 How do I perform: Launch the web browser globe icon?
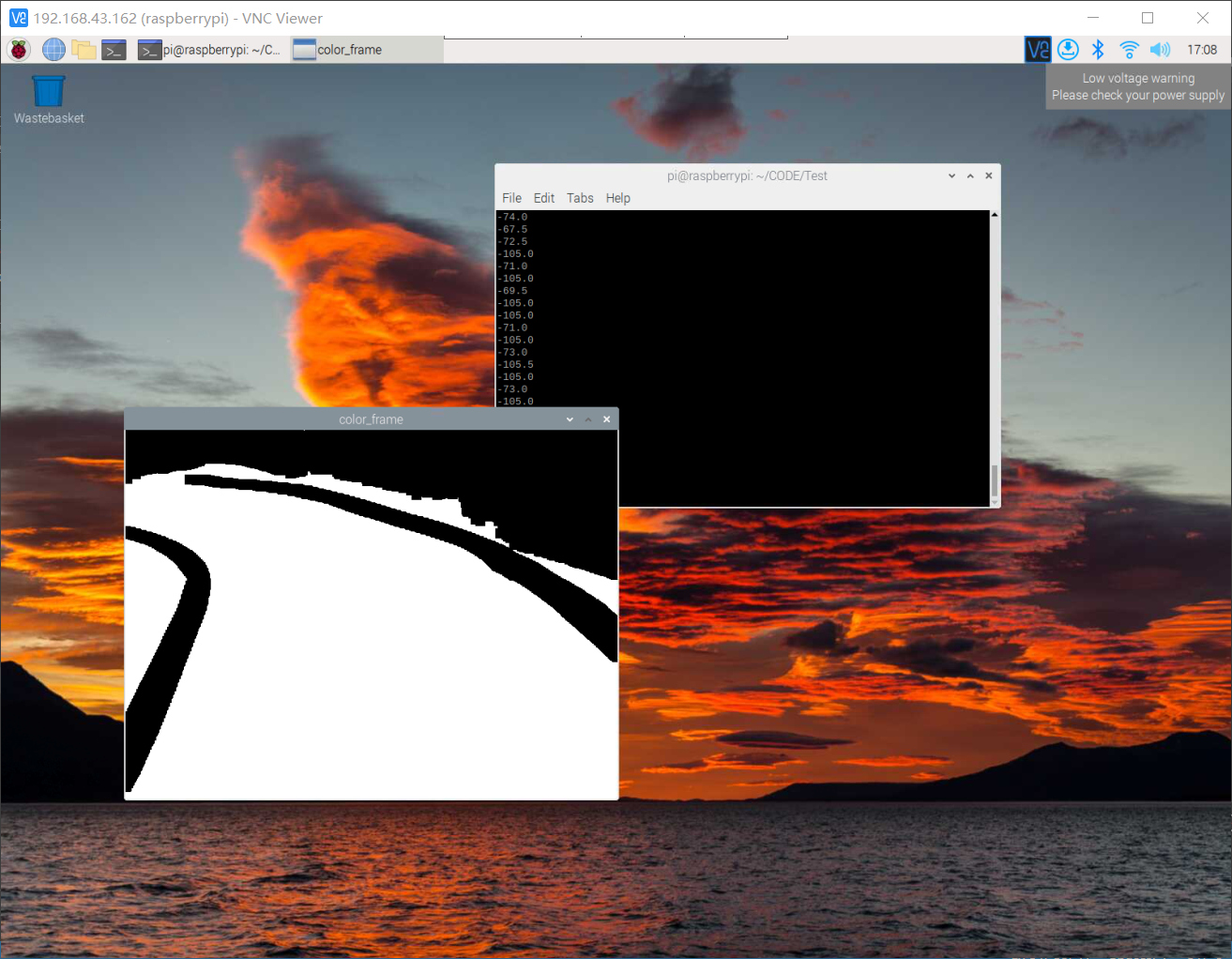(x=53, y=50)
